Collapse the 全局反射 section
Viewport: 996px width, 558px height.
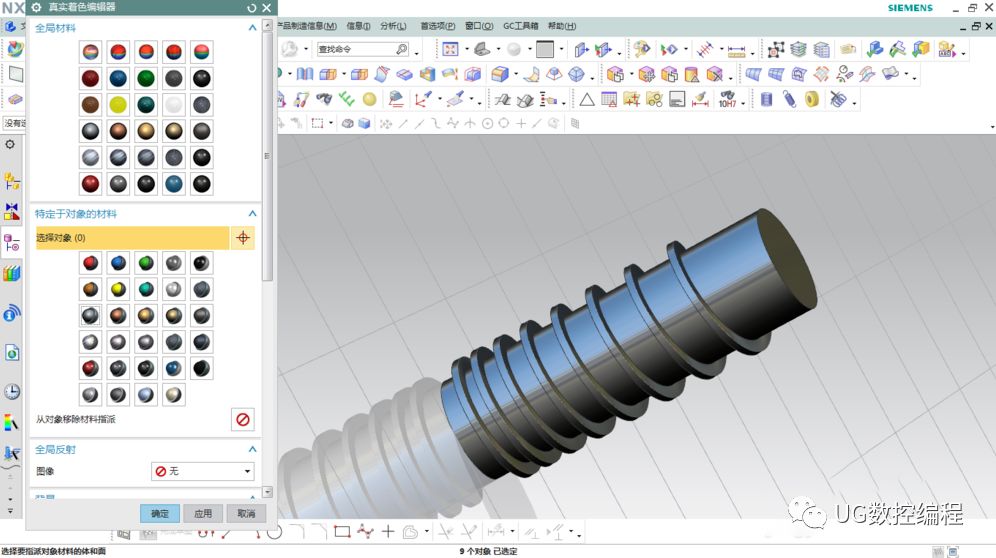pos(252,450)
